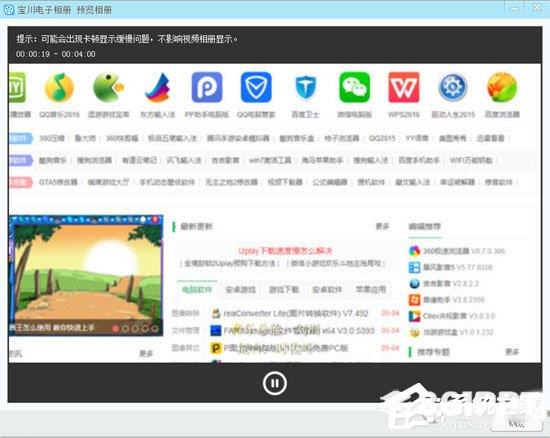Open the 百度手机助手 link

419,160
